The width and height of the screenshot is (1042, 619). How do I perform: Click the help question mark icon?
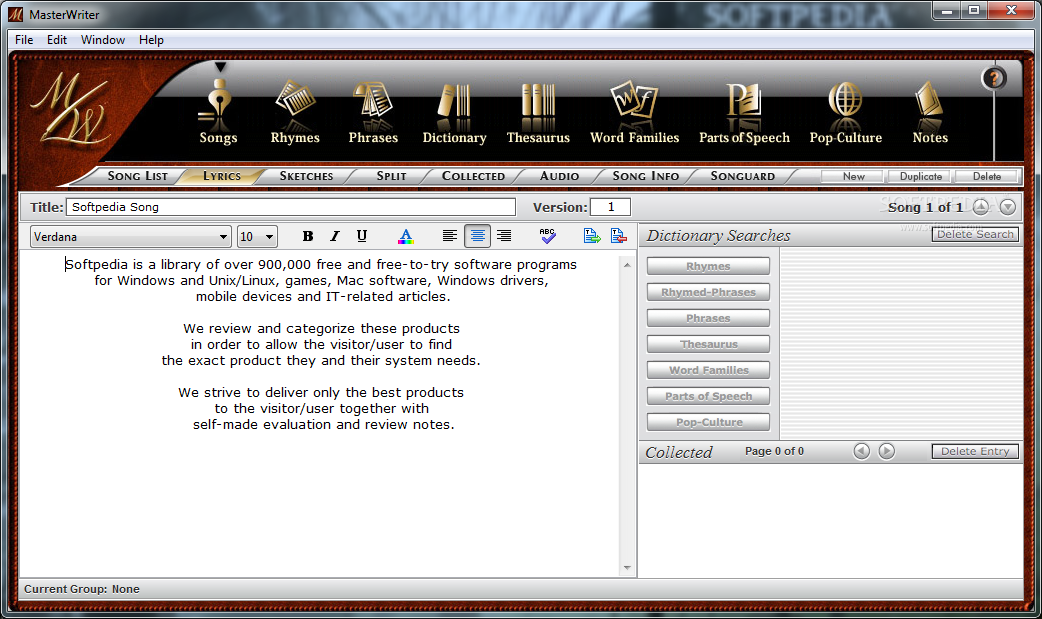(x=994, y=78)
